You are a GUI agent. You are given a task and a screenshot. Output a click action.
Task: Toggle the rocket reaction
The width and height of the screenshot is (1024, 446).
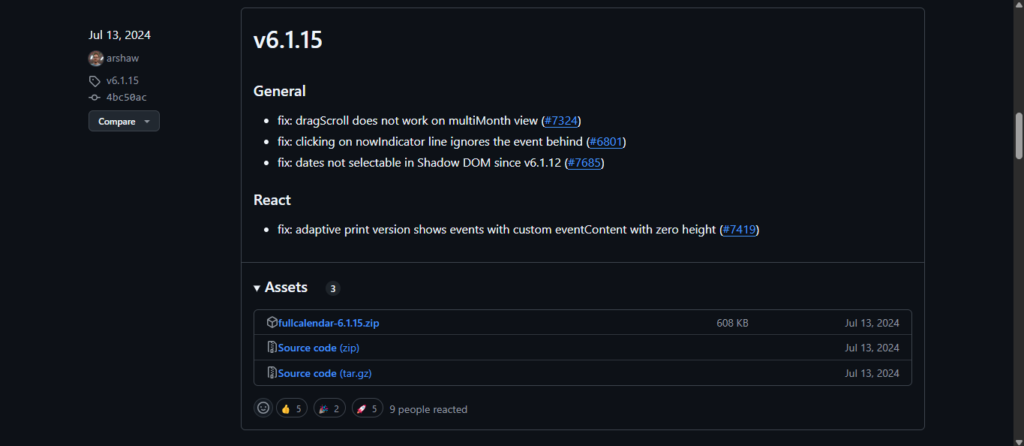(367, 409)
